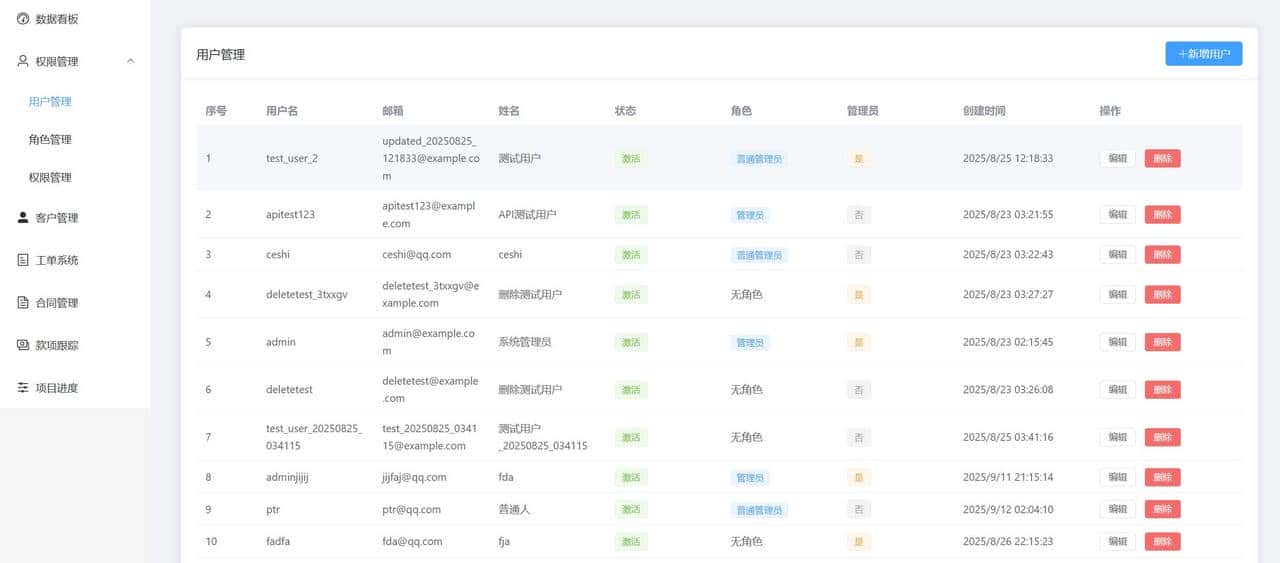Click timestamp 2025/8/26 22:15:23
This screenshot has width=1280, height=563.
click(1008, 541)
